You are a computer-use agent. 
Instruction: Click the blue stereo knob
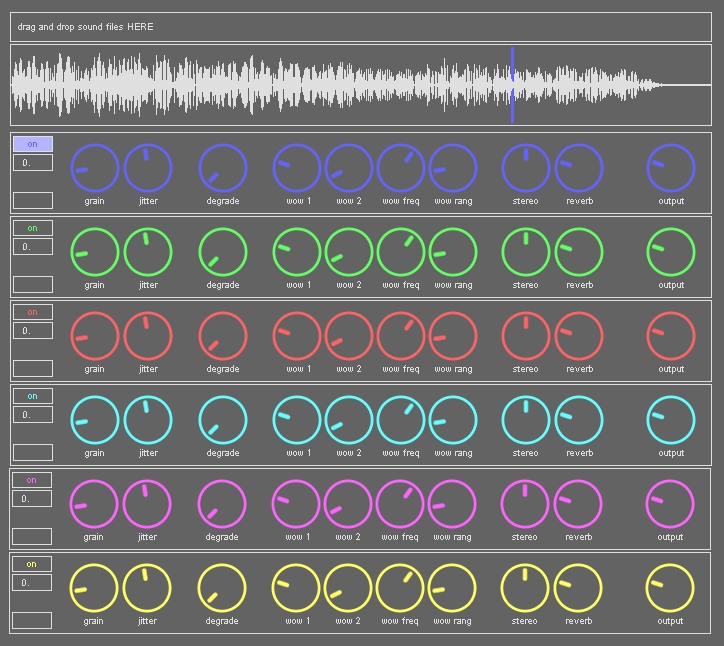pos(525,168)
